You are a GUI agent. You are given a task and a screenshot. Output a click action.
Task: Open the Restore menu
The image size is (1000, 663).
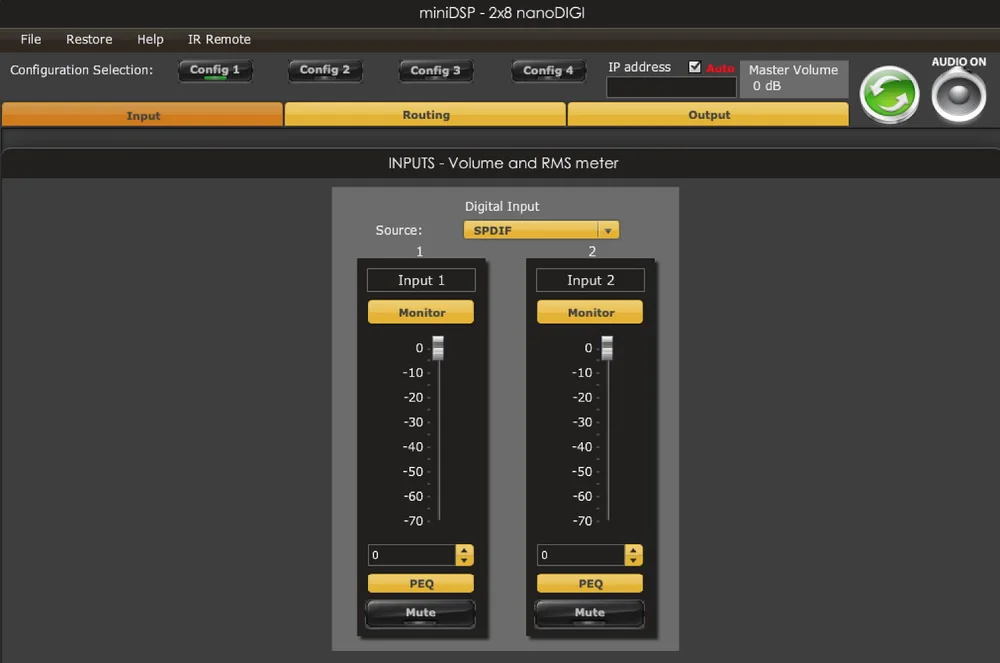pos(89,40)
